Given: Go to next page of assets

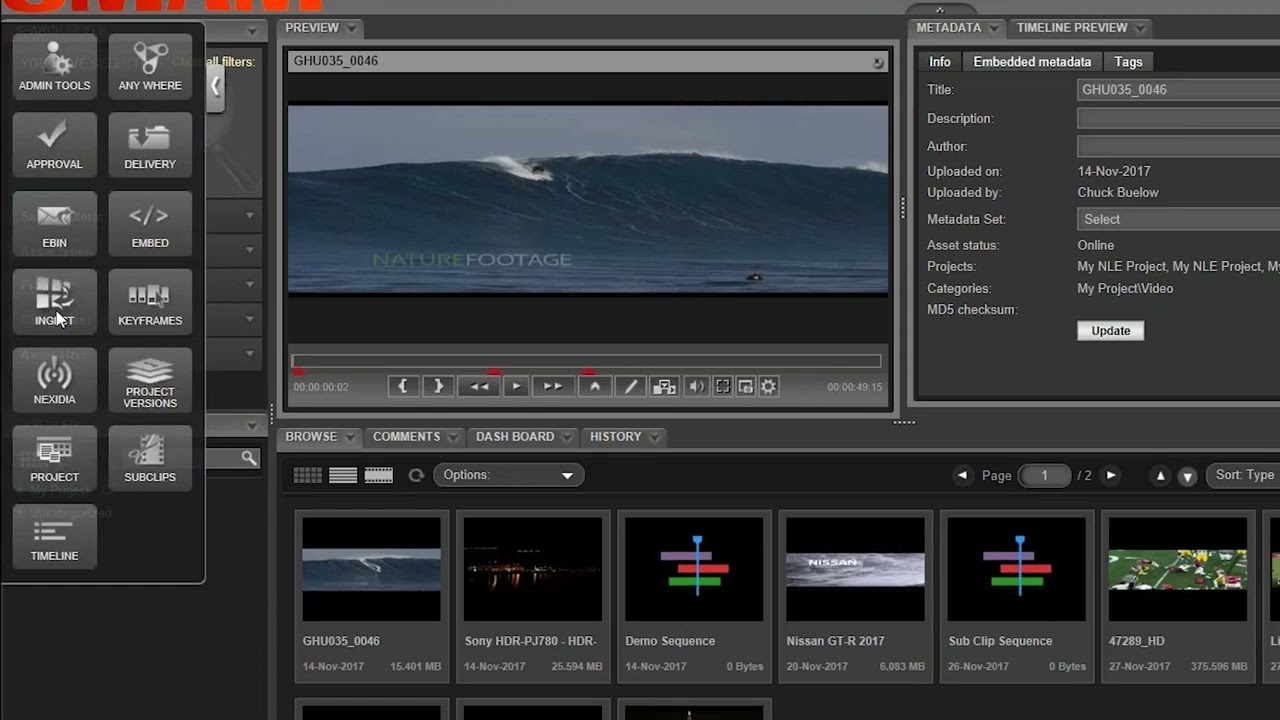Looking at the screenshot, I should point(1110,475).
